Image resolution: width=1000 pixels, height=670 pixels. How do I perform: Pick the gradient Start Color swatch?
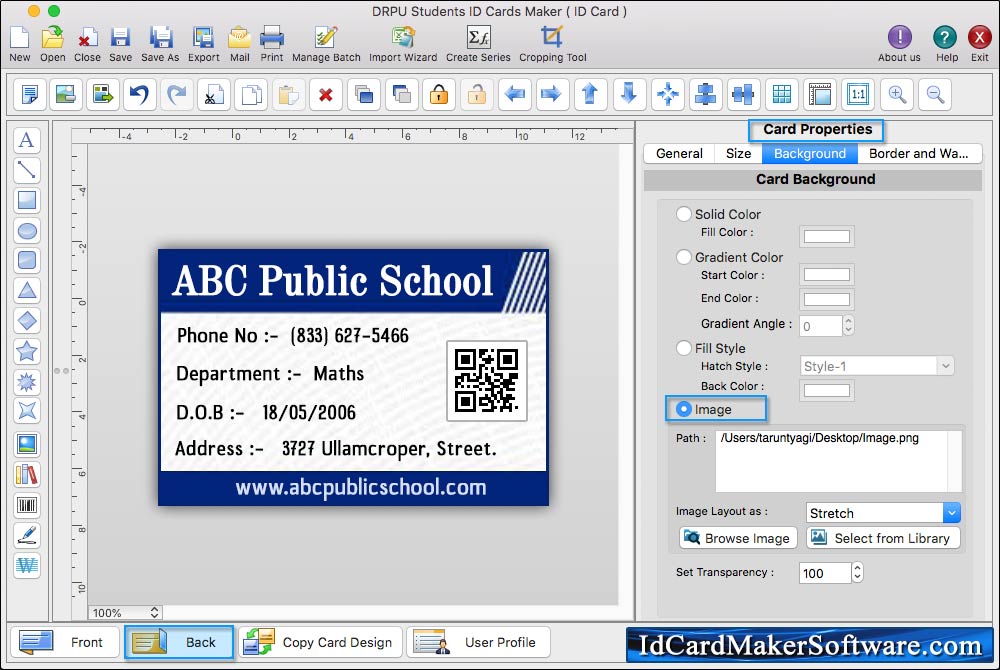(827, 275)
